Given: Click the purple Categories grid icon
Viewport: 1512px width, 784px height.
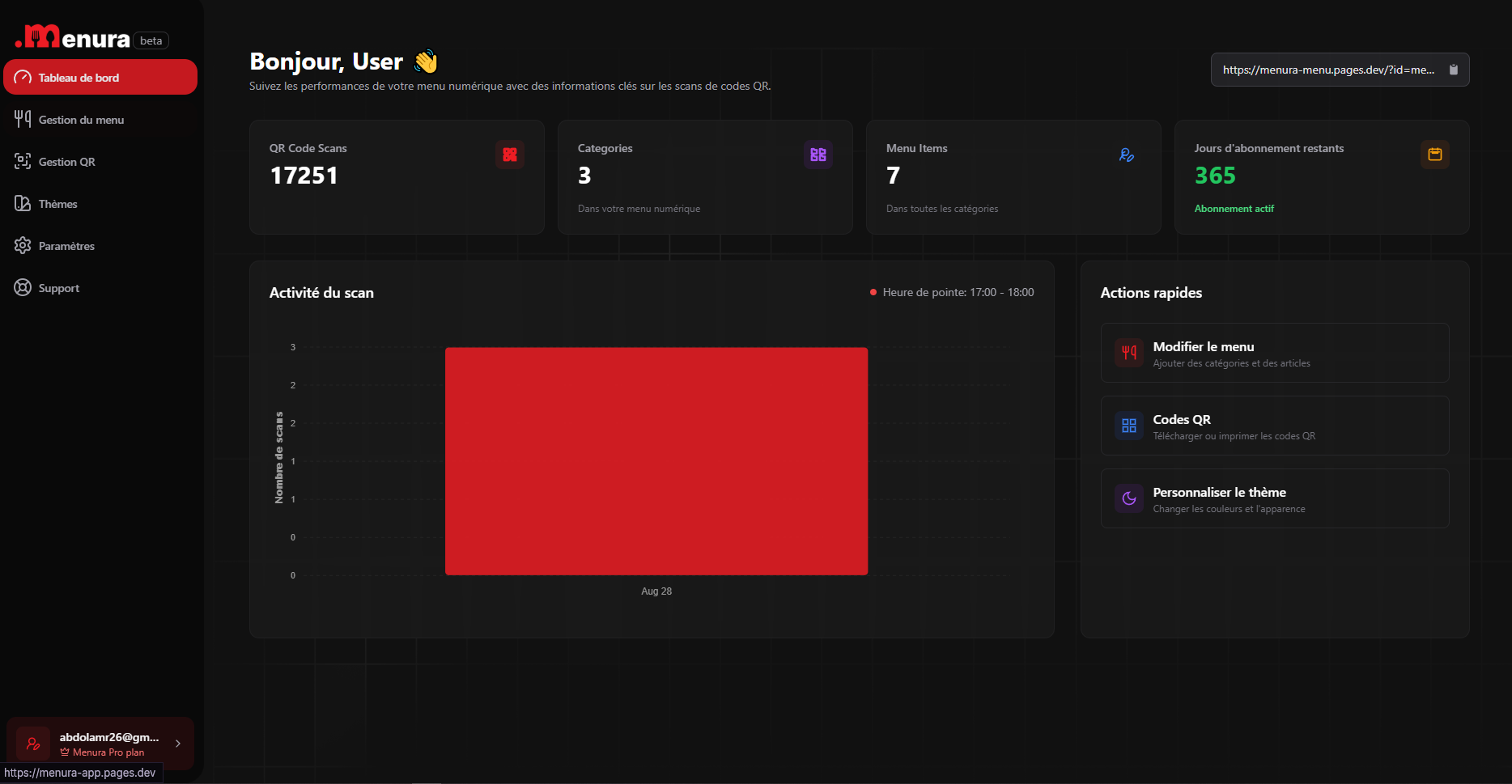Looking at the screenshot, I should (x=818, y=155).
